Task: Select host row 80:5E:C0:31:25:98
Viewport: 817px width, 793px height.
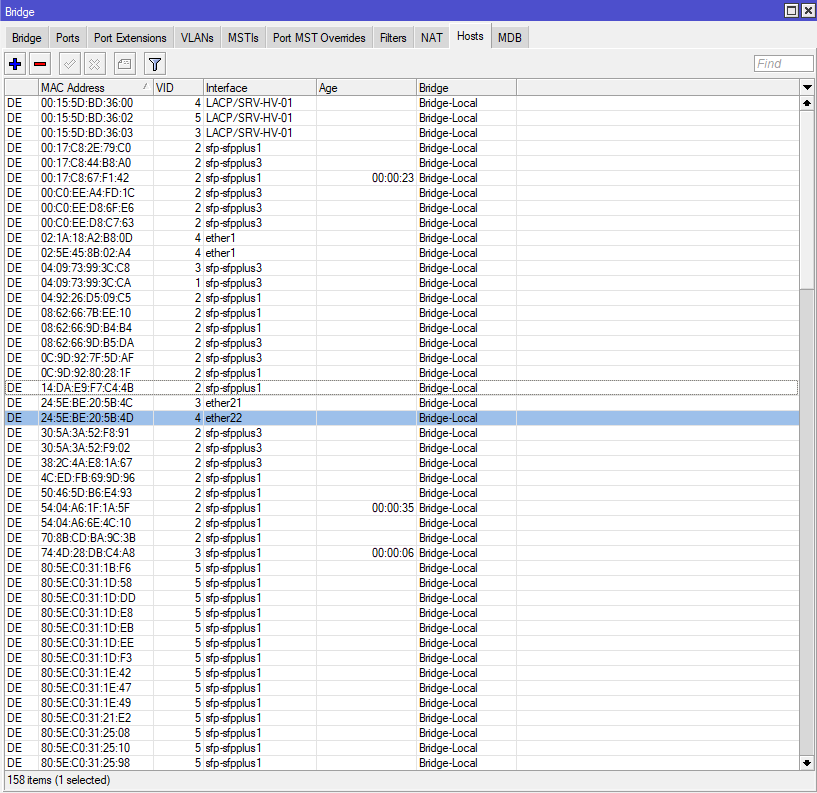Action: click(402, 763)
